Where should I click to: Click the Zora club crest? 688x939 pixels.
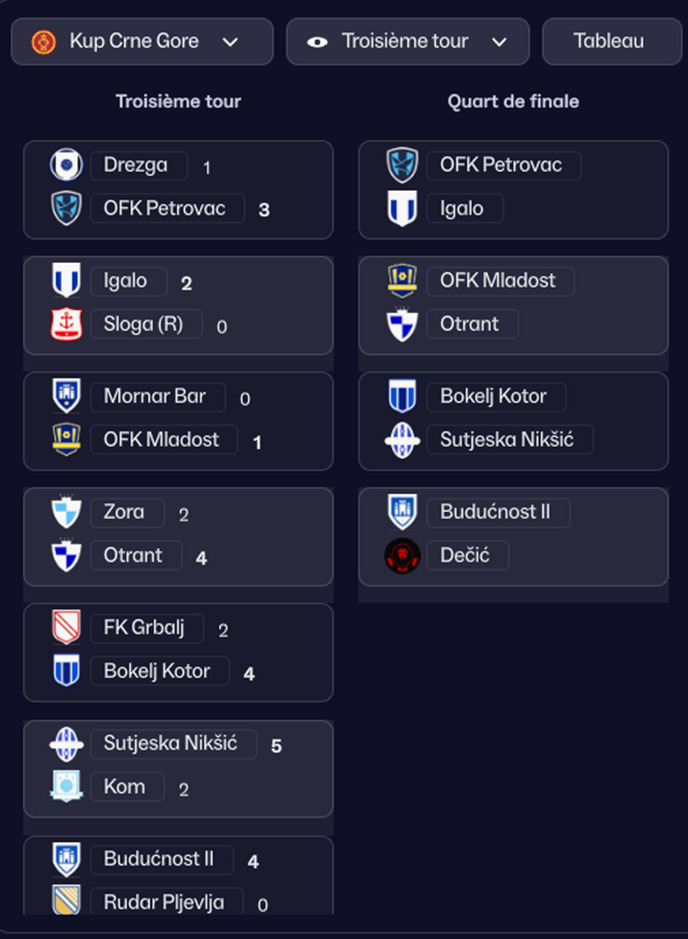tap(66, 513)
